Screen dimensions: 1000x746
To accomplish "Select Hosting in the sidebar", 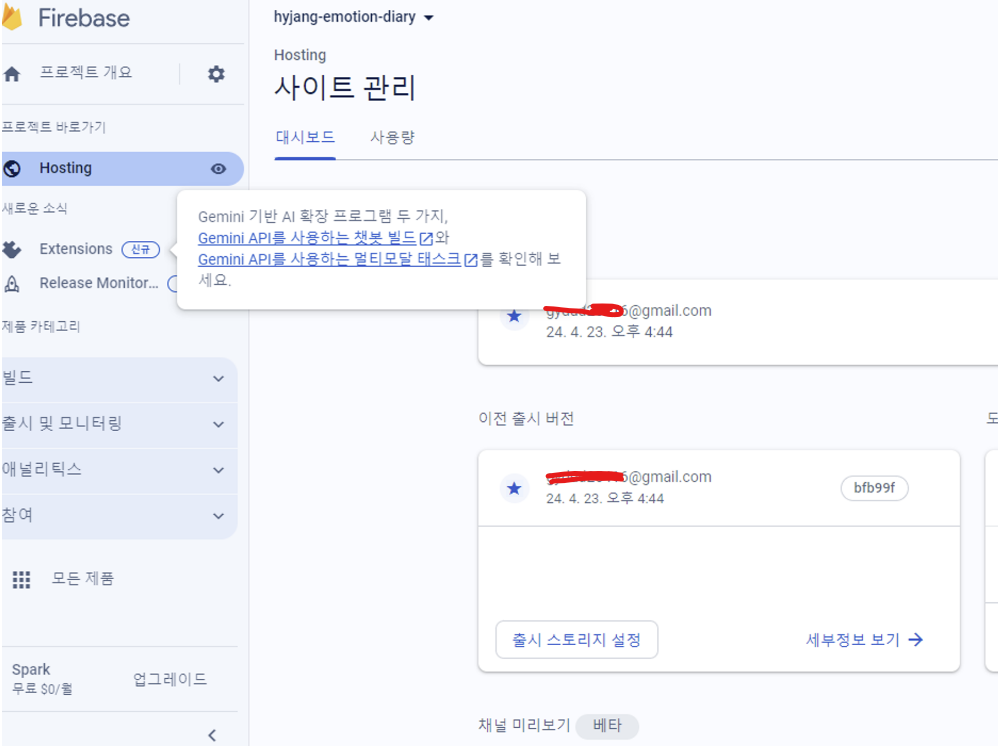I will [122, 168].
